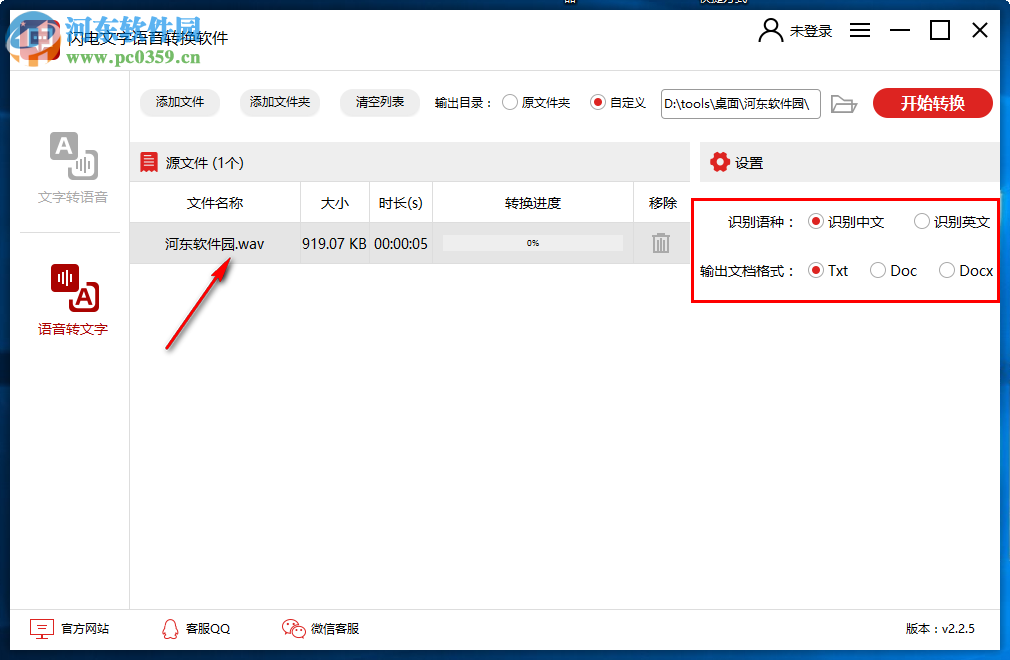Click the 0% conversion progress bar
Viewport: 1010px width, 660px height.
[x=532, y=242]
